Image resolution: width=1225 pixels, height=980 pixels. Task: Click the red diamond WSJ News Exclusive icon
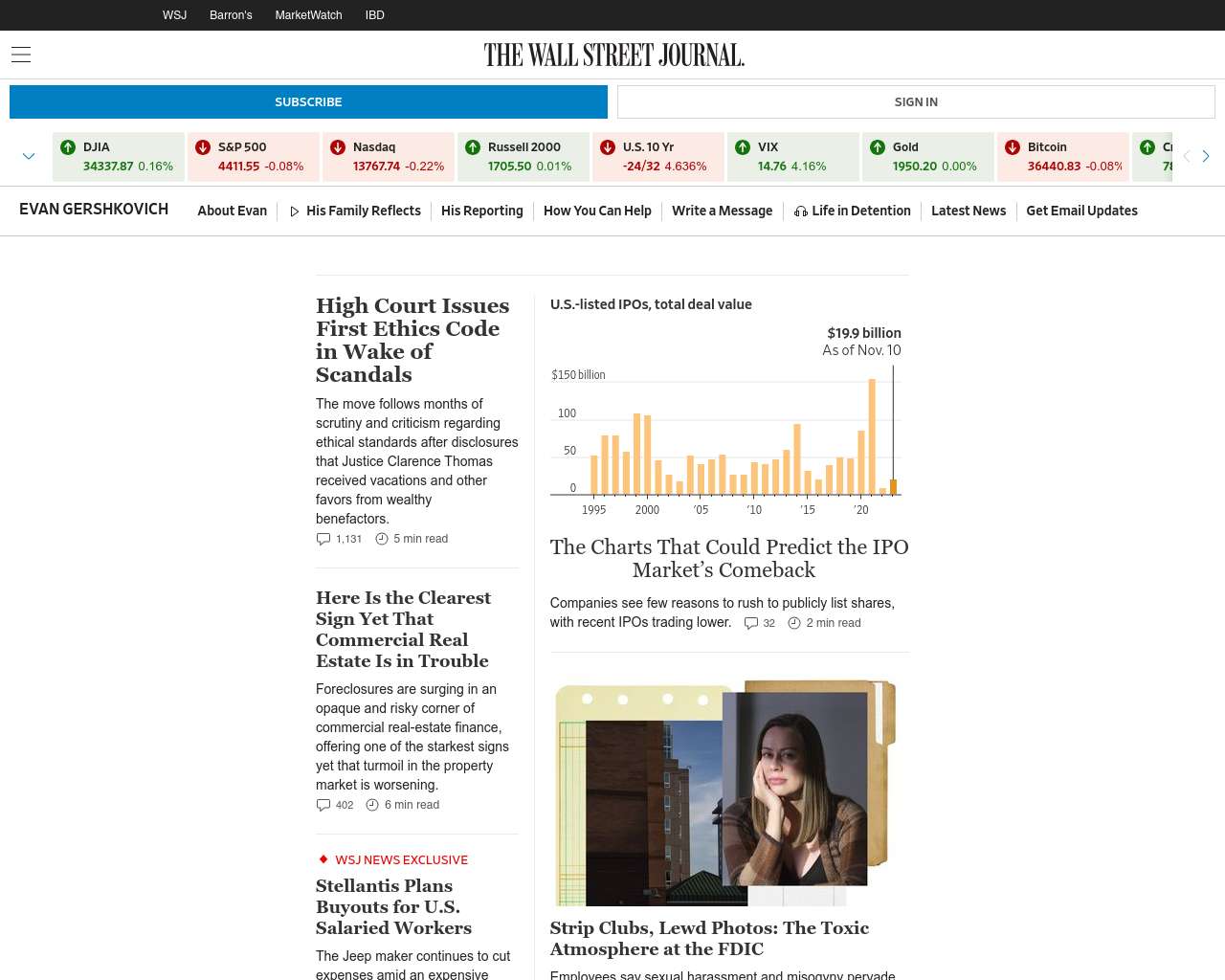click(323, 859)
